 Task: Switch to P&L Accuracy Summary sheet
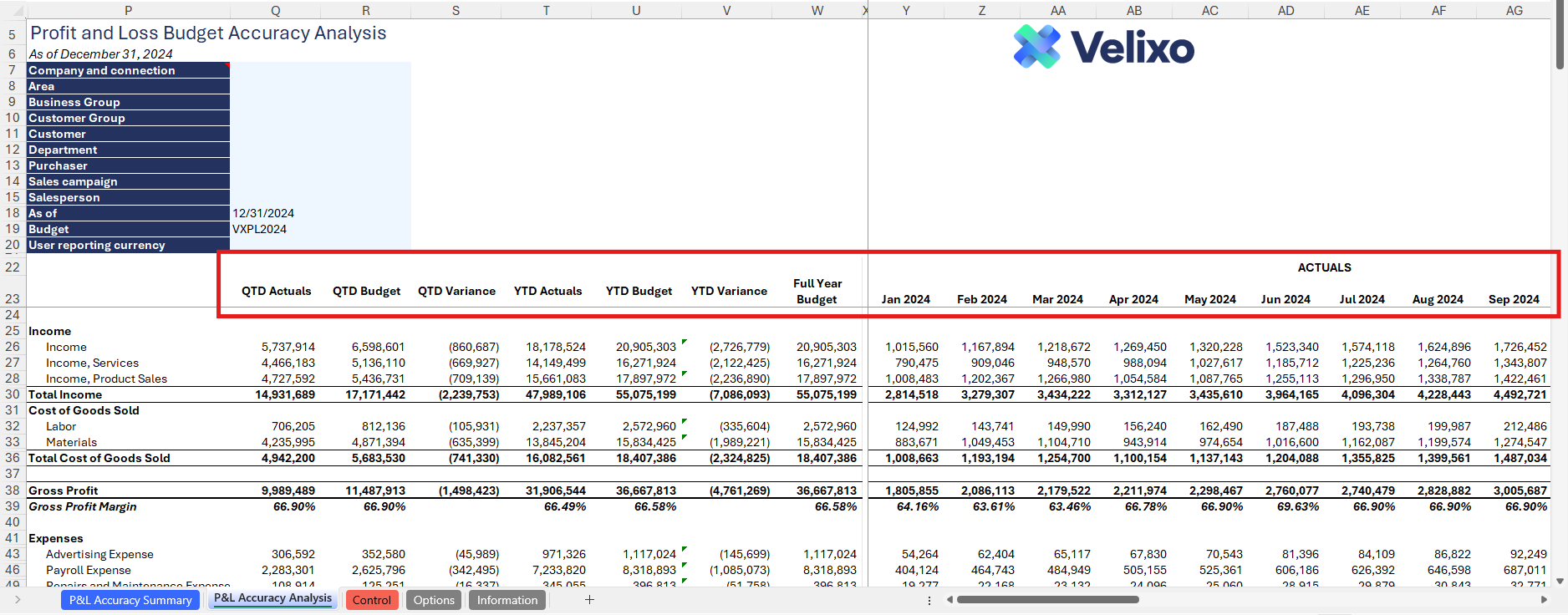130,600
